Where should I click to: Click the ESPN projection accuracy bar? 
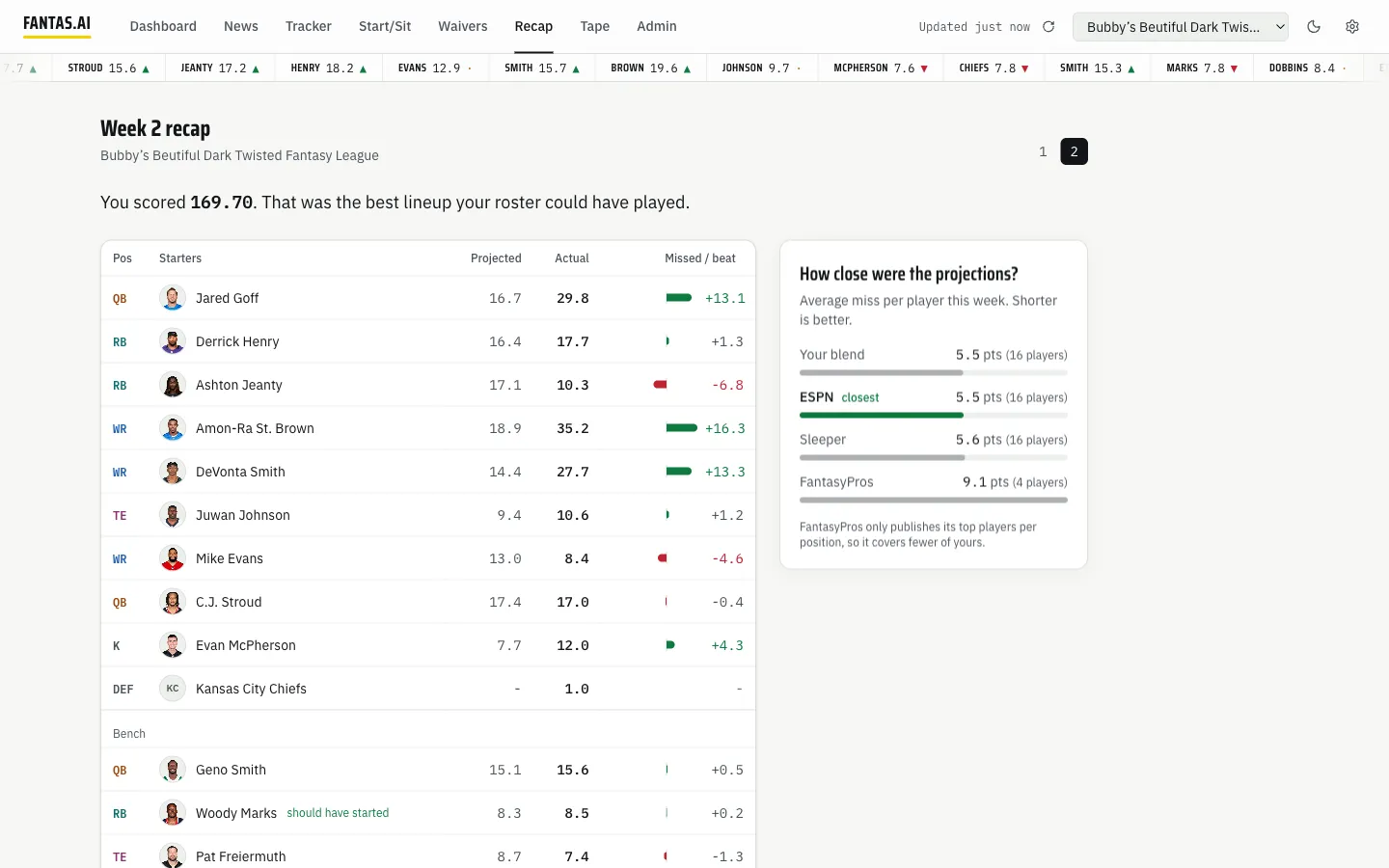[934, 416]
